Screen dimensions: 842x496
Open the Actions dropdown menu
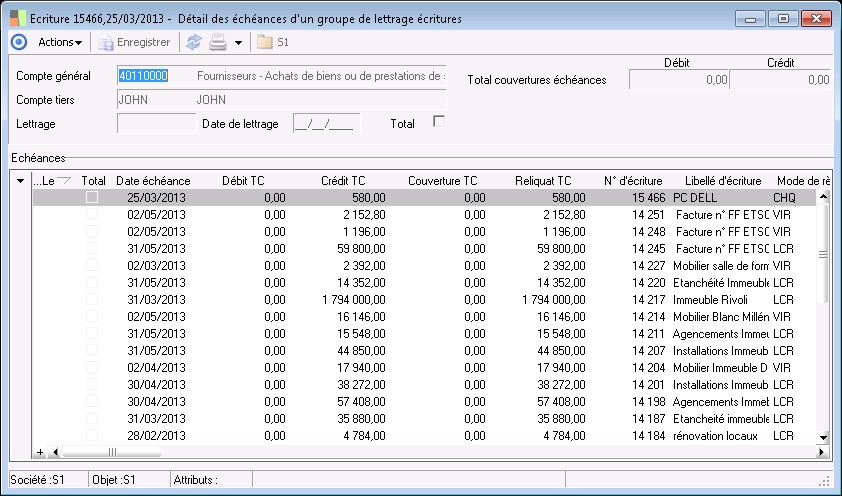click(x=59, y=42)
